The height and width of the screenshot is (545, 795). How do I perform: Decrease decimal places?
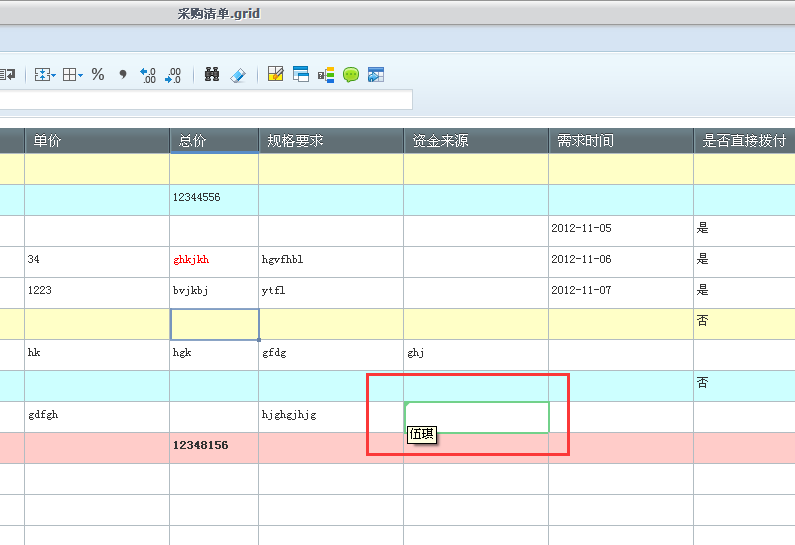pos(173,75)
